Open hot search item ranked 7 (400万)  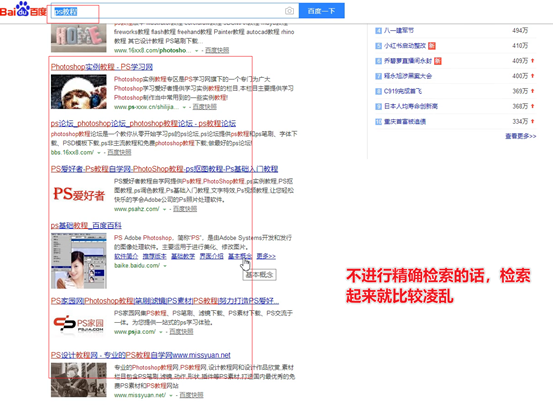[408, 76]
